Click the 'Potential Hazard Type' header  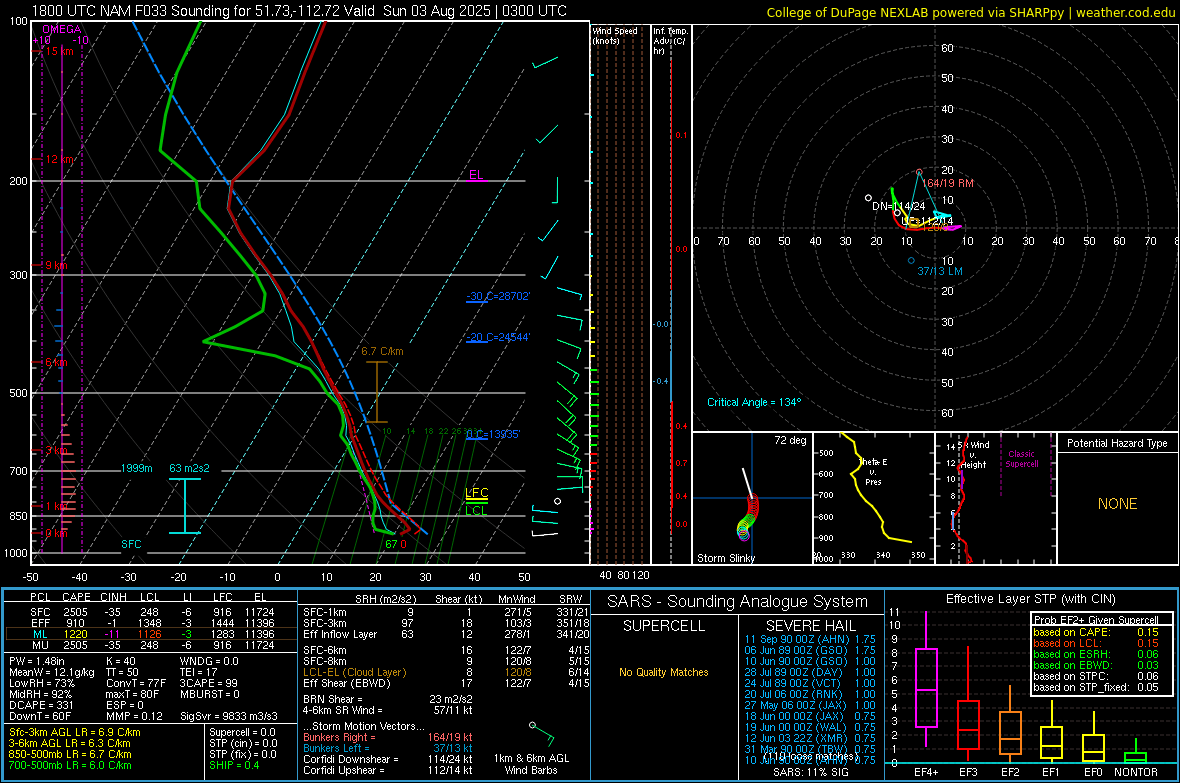click(1117, 443)
